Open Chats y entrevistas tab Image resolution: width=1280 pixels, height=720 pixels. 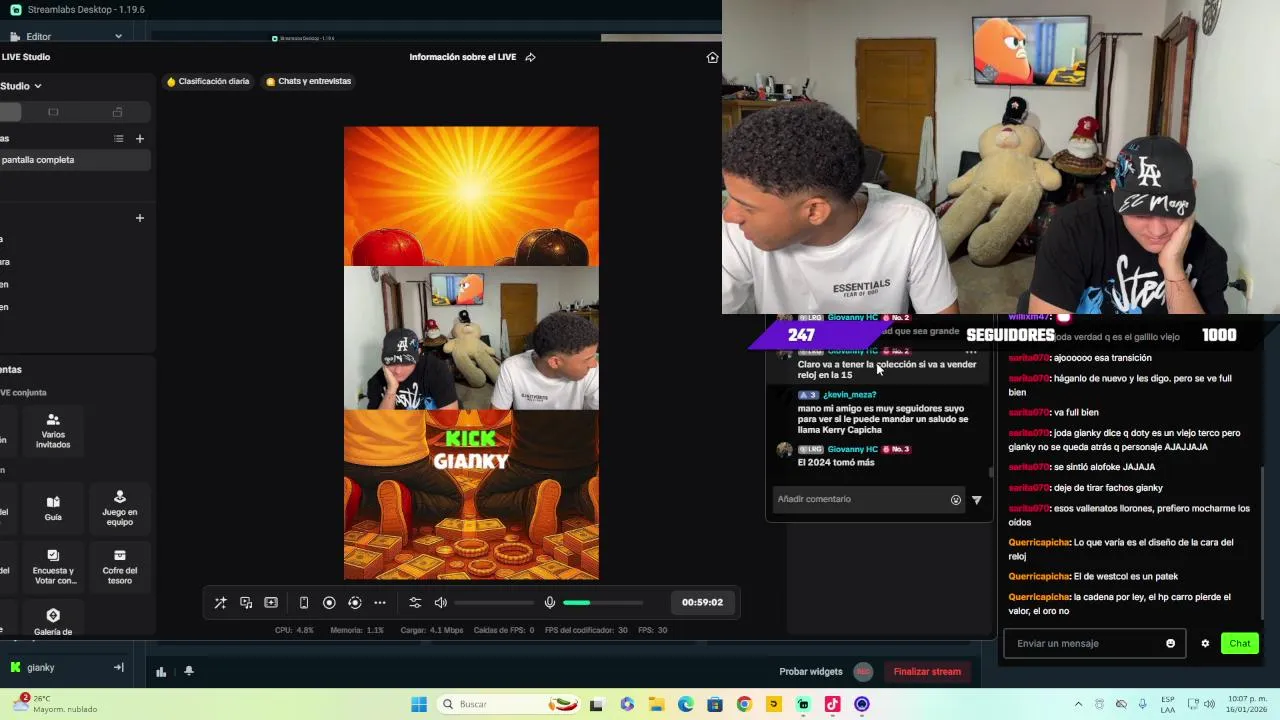309,81
